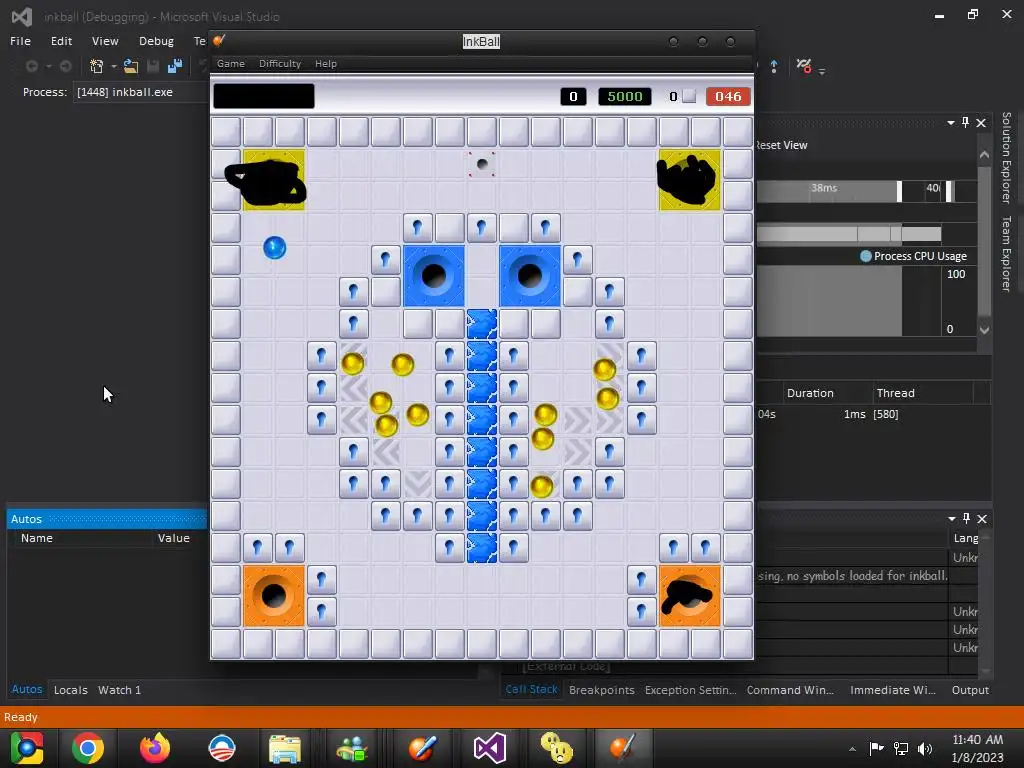Click Google Chrome taskbar icon

pos(88,748)
